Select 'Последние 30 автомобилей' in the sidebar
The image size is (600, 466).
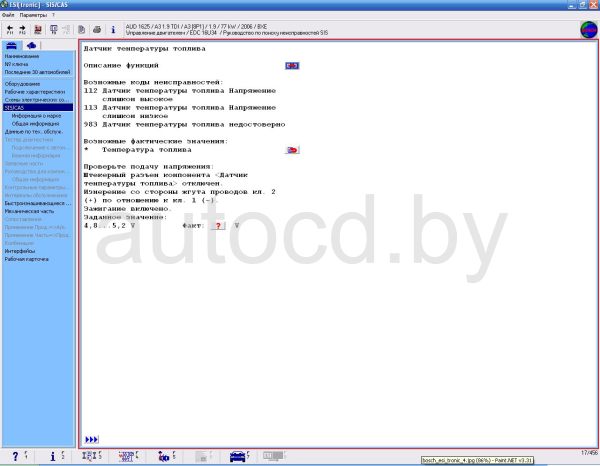tap(38, 72)
